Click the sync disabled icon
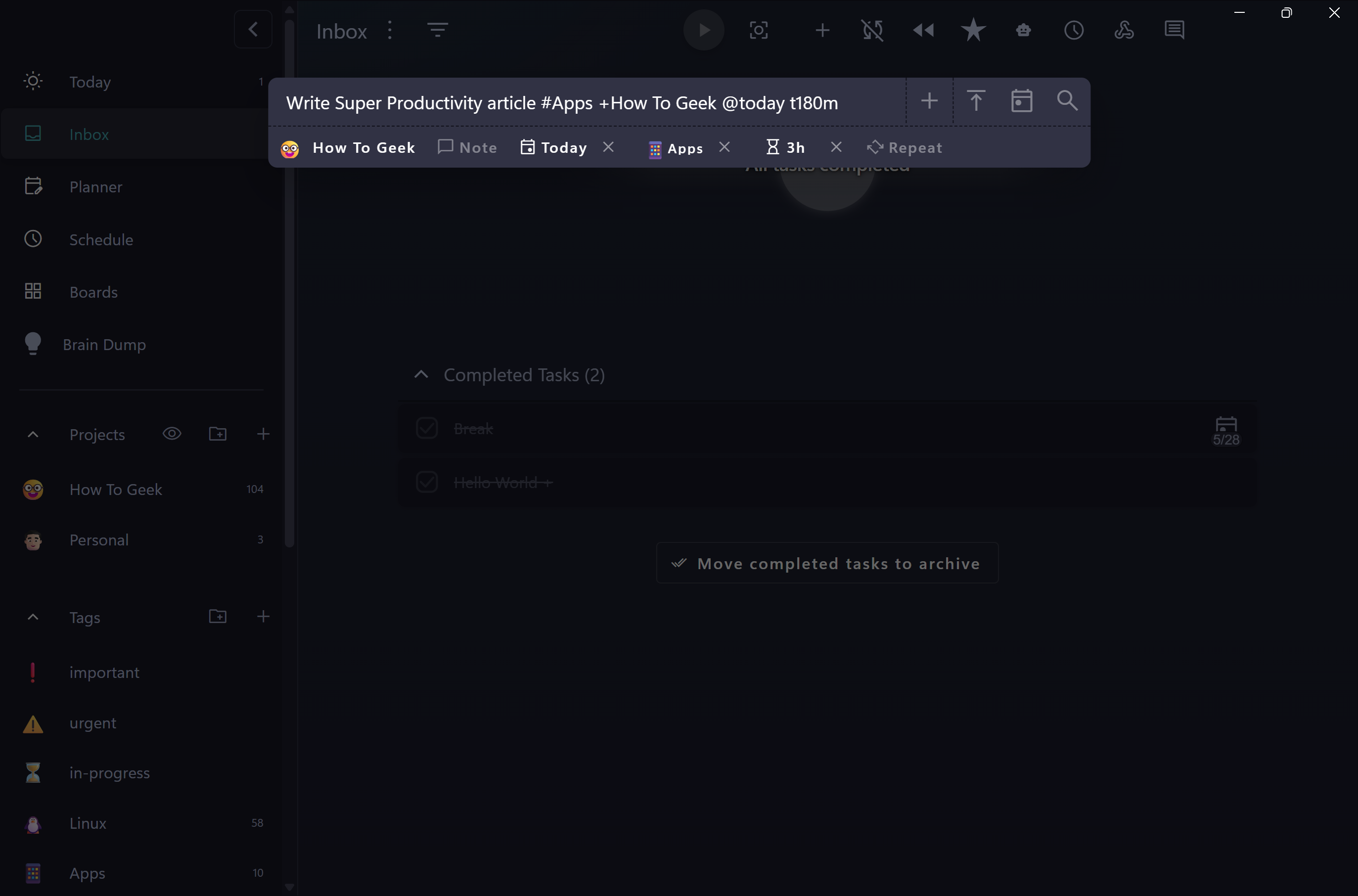1358x896 pixels. (x=872, y=30)
